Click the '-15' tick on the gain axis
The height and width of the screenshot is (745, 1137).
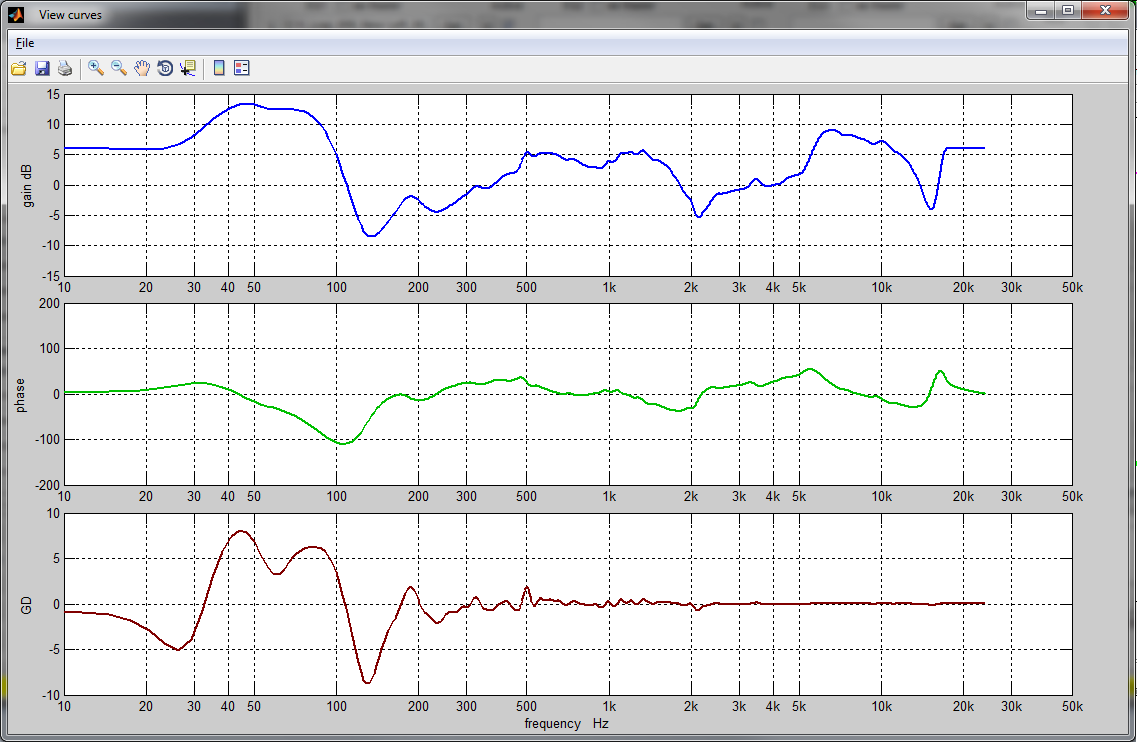pos(51,276)
